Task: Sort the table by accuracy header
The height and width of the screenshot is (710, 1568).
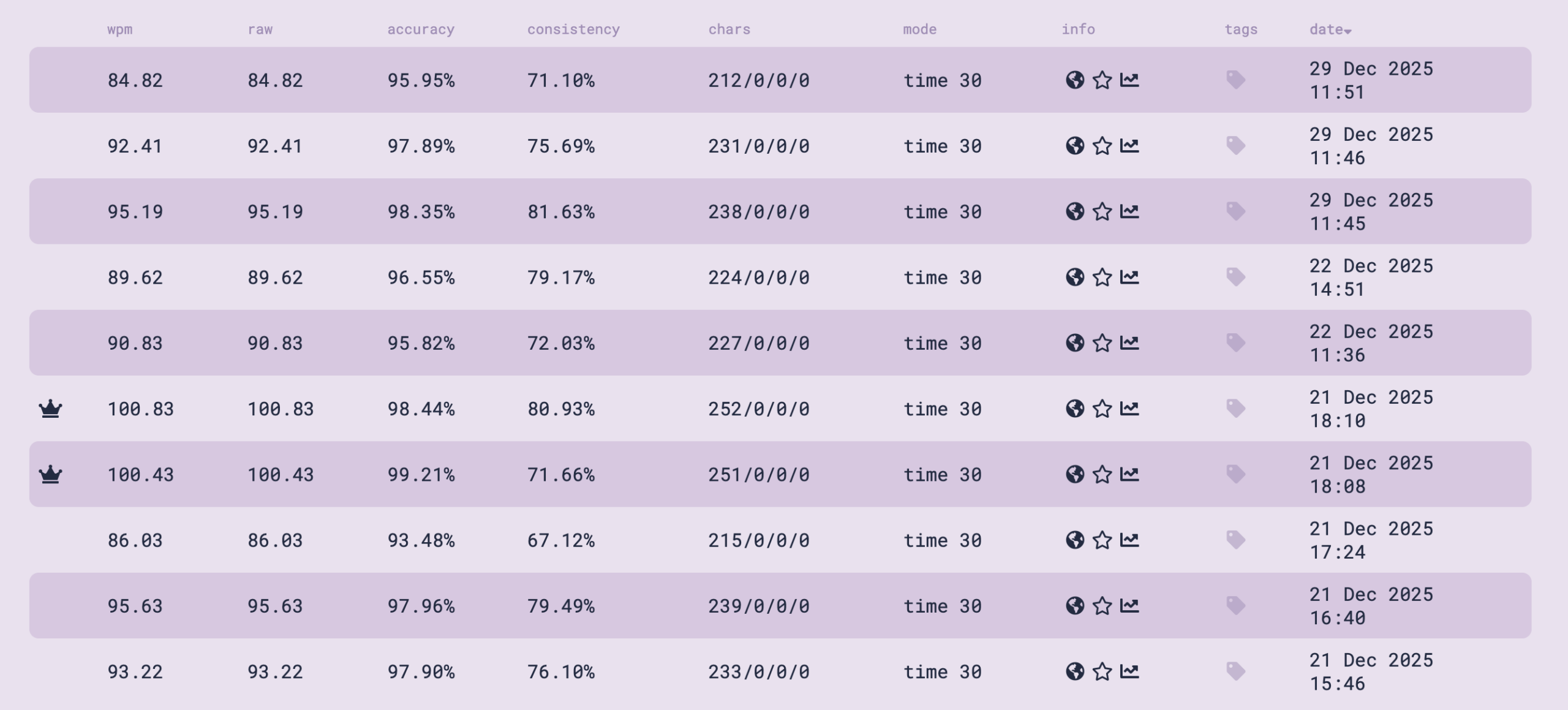Action: (x=421, y=29)
